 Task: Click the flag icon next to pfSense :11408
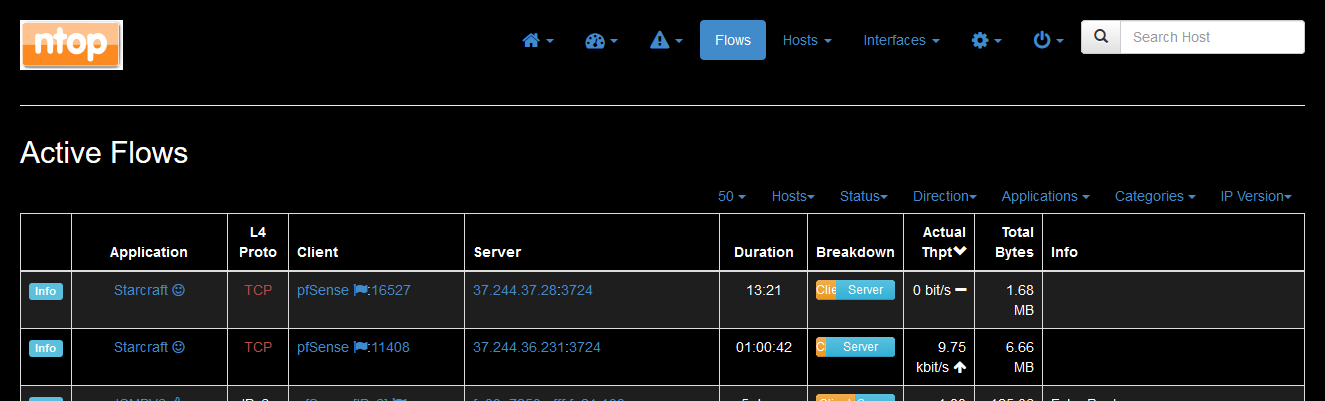coord(360,347)
